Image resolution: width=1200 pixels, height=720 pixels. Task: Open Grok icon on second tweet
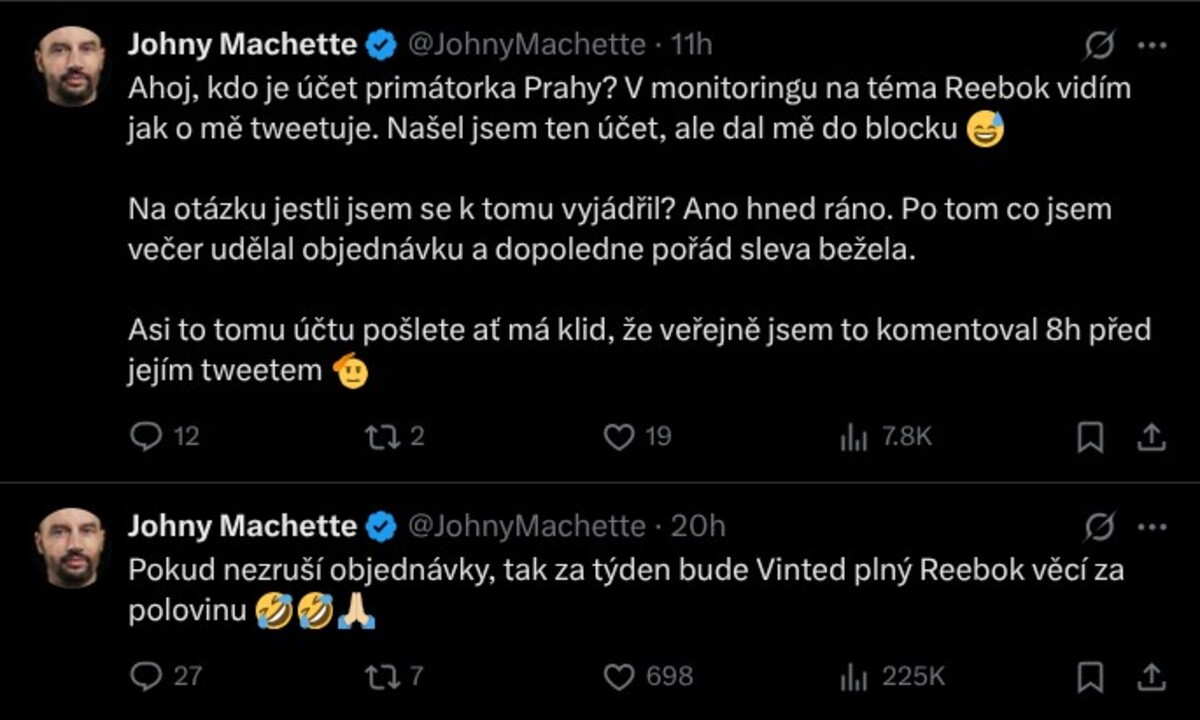click(x=1100, y=526)
